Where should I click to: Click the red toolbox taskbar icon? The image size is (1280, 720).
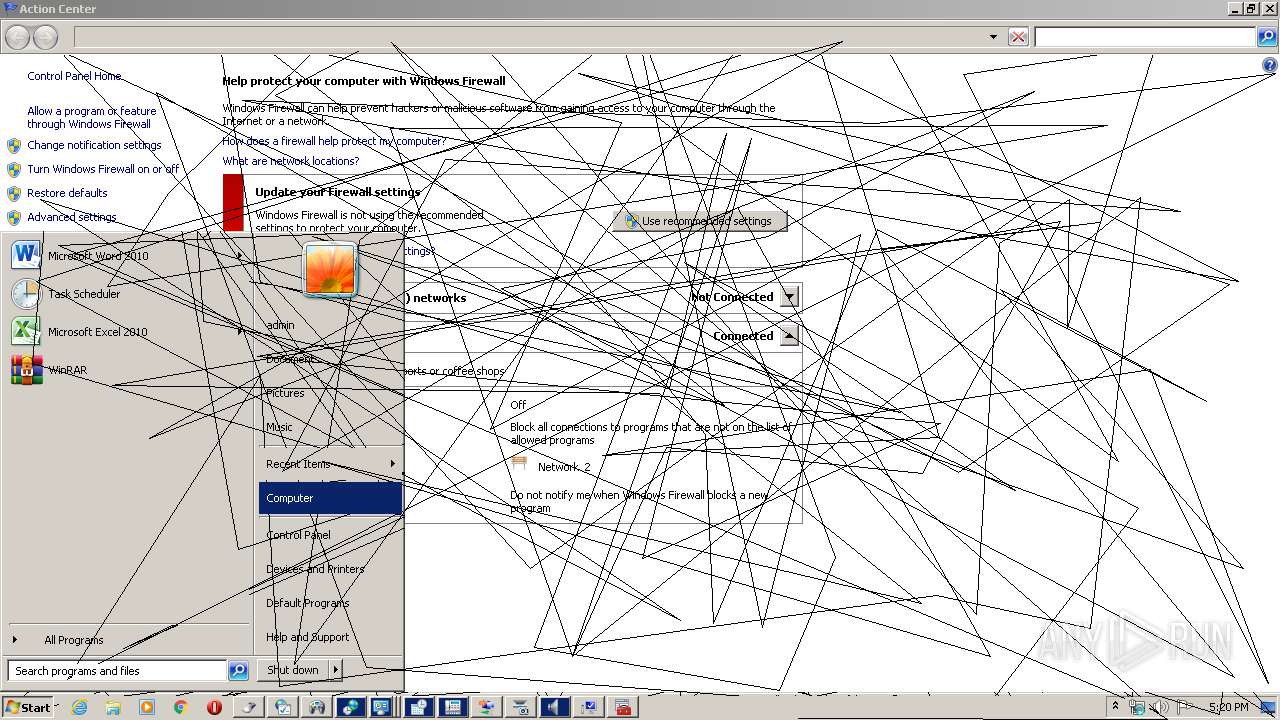(x=623, y=707)
